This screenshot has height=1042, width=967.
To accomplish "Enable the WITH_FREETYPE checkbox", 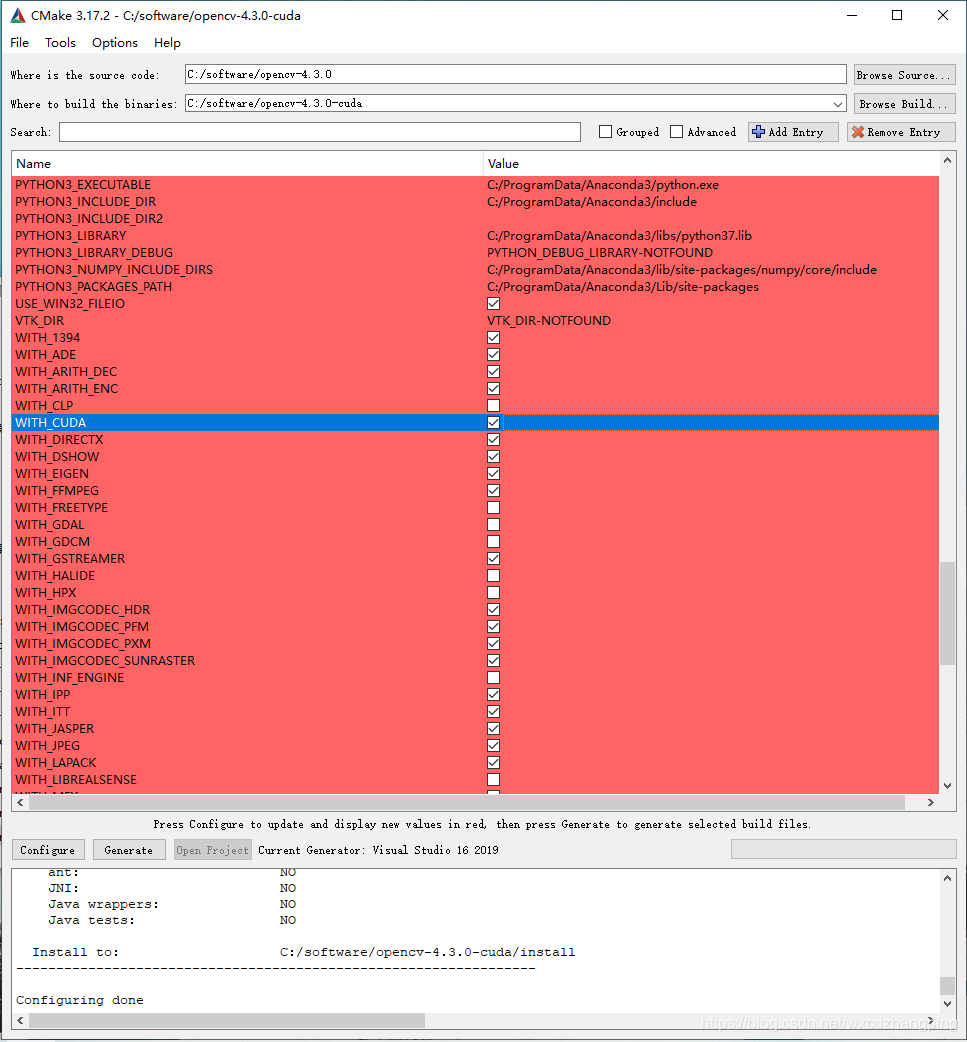I will pos(493,508).
